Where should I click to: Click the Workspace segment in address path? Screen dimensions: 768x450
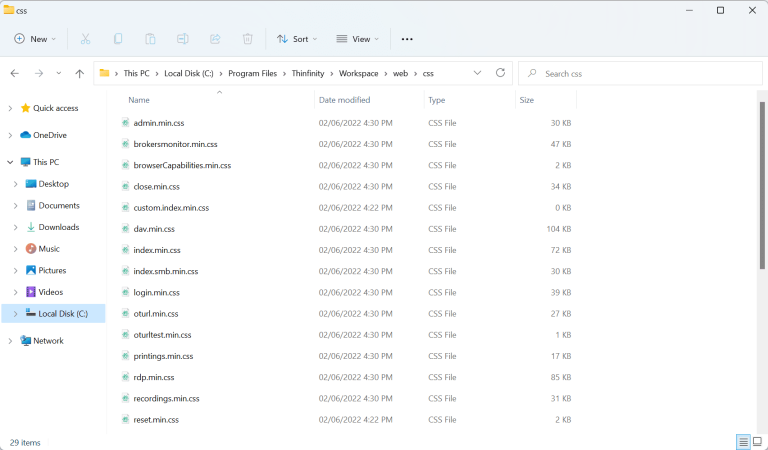coord(358,73)
